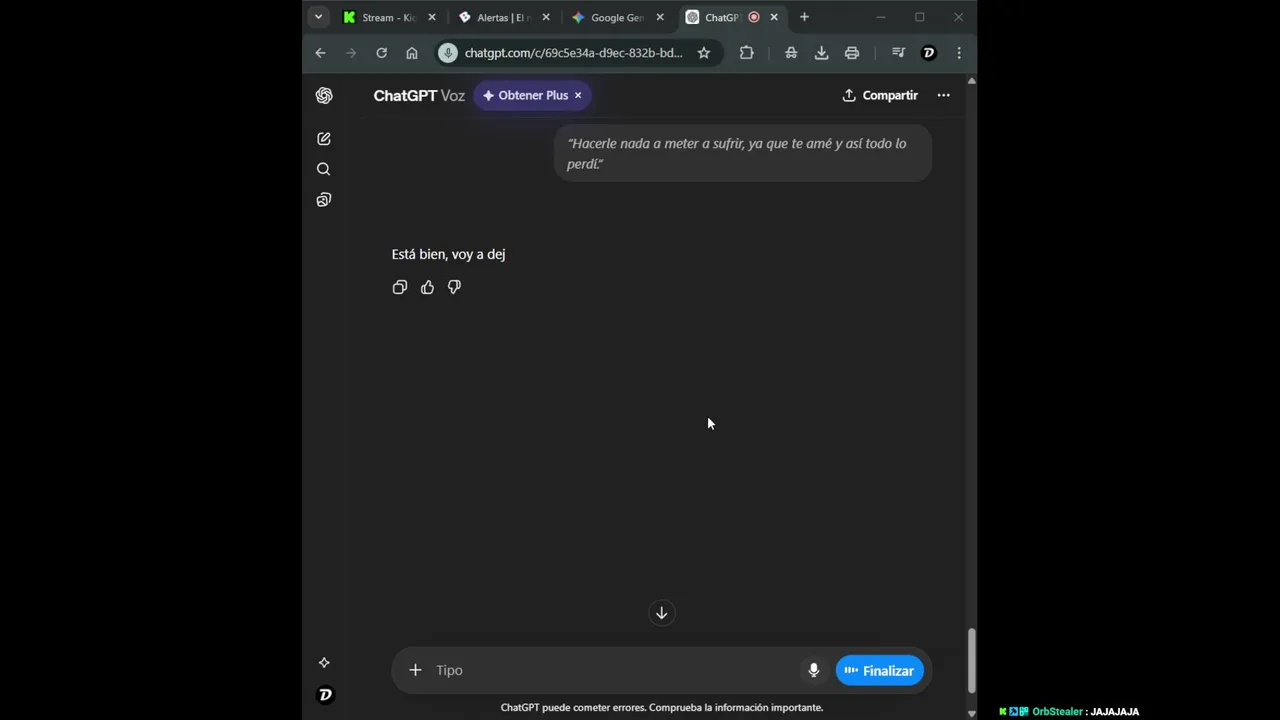
Task: Click the ChatGPT errors disclaimer text
Action: tap(662, 707)
